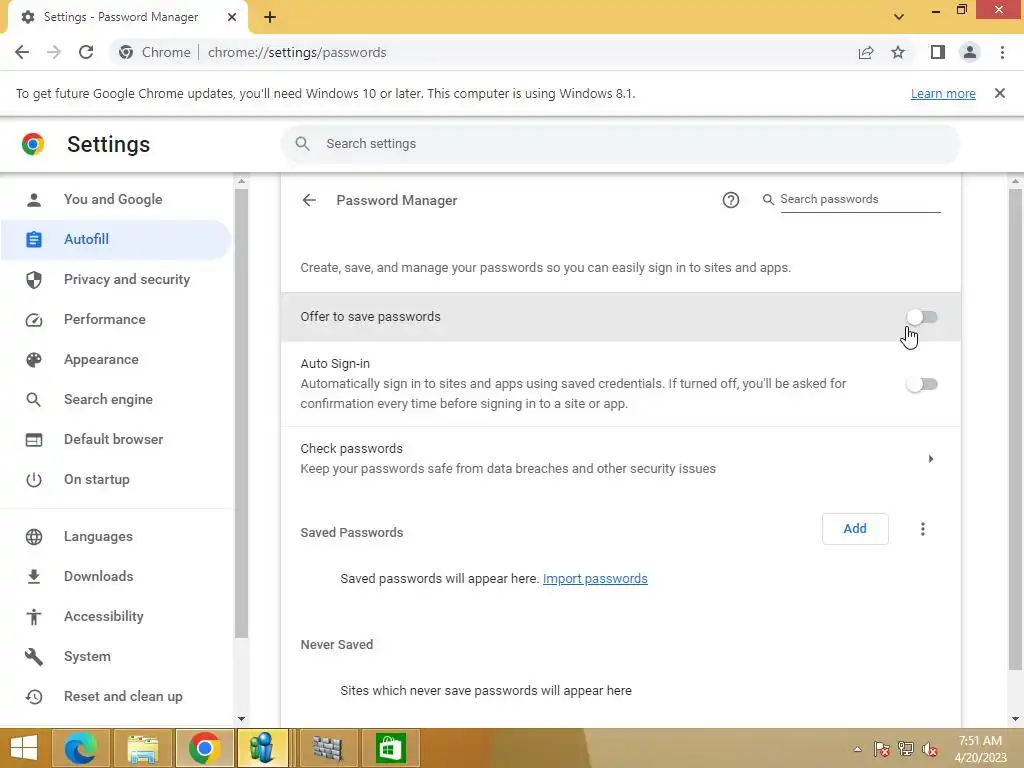
Task: Click the Action Center flag icon
Action: tap(881, 749)
